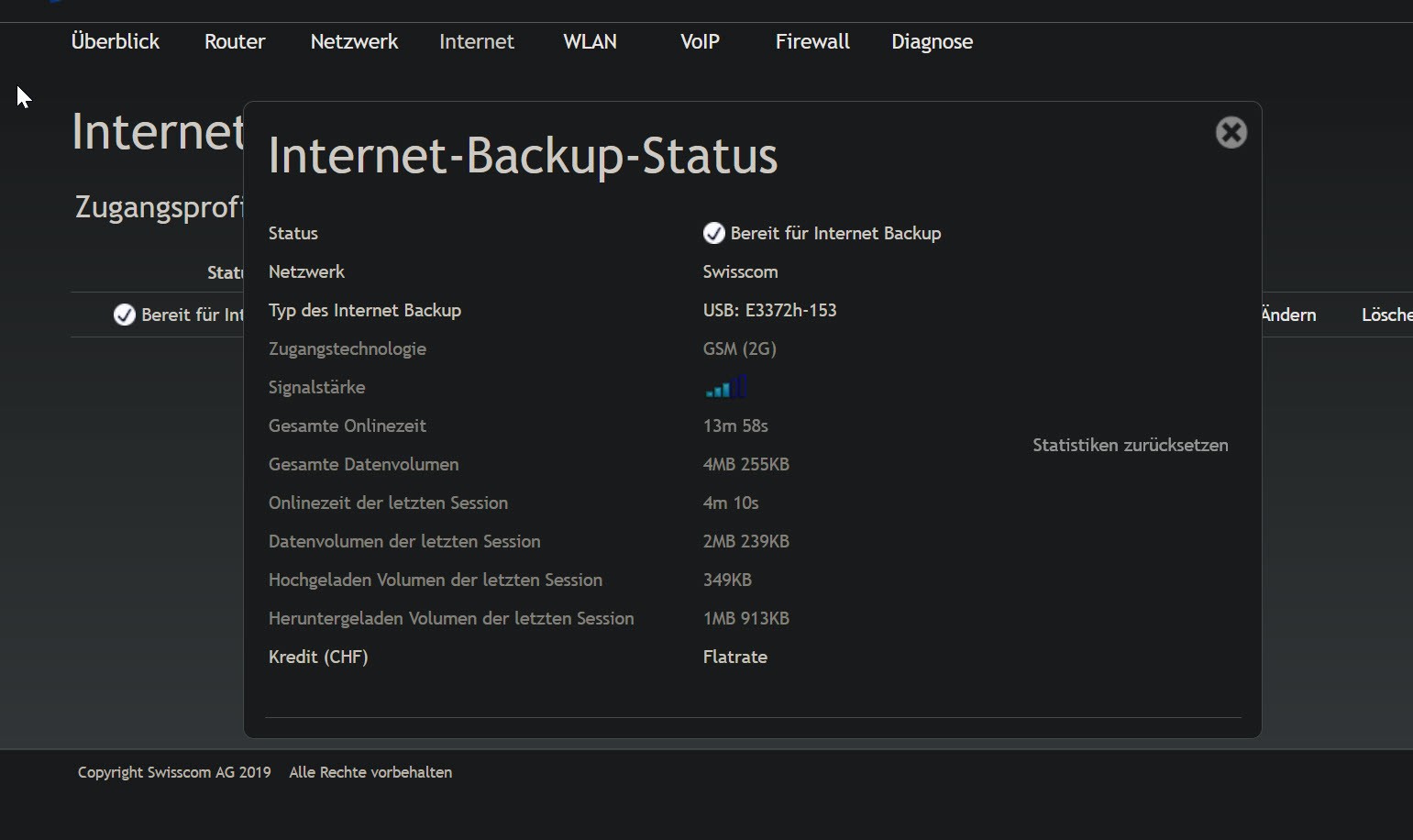Select the Internet tab
The image size is (1413, 840).
pos(477,42)
